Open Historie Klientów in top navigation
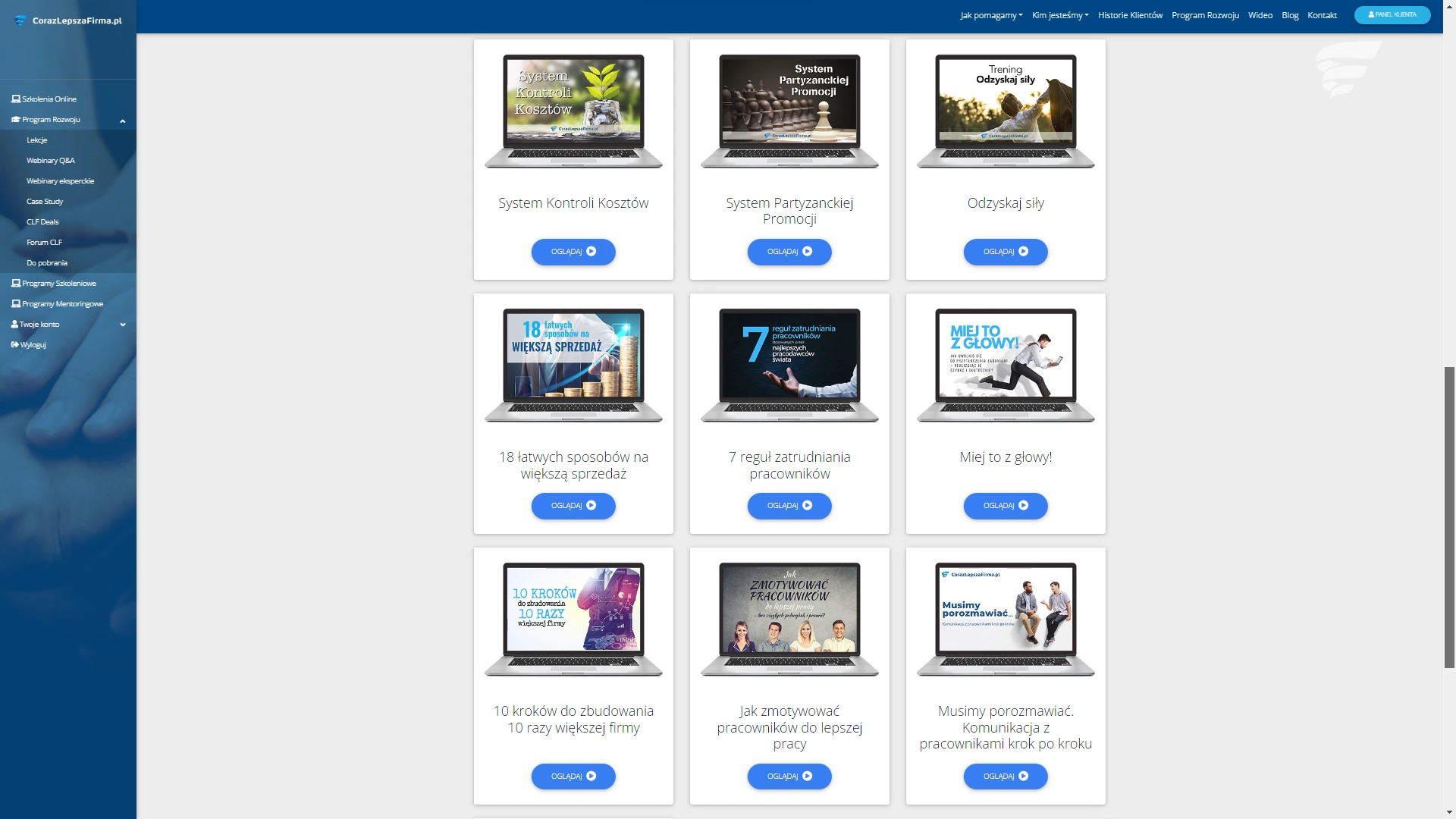Viewport: 1456px width, 819px height. pyautogui.click(x=1130, y=15)
